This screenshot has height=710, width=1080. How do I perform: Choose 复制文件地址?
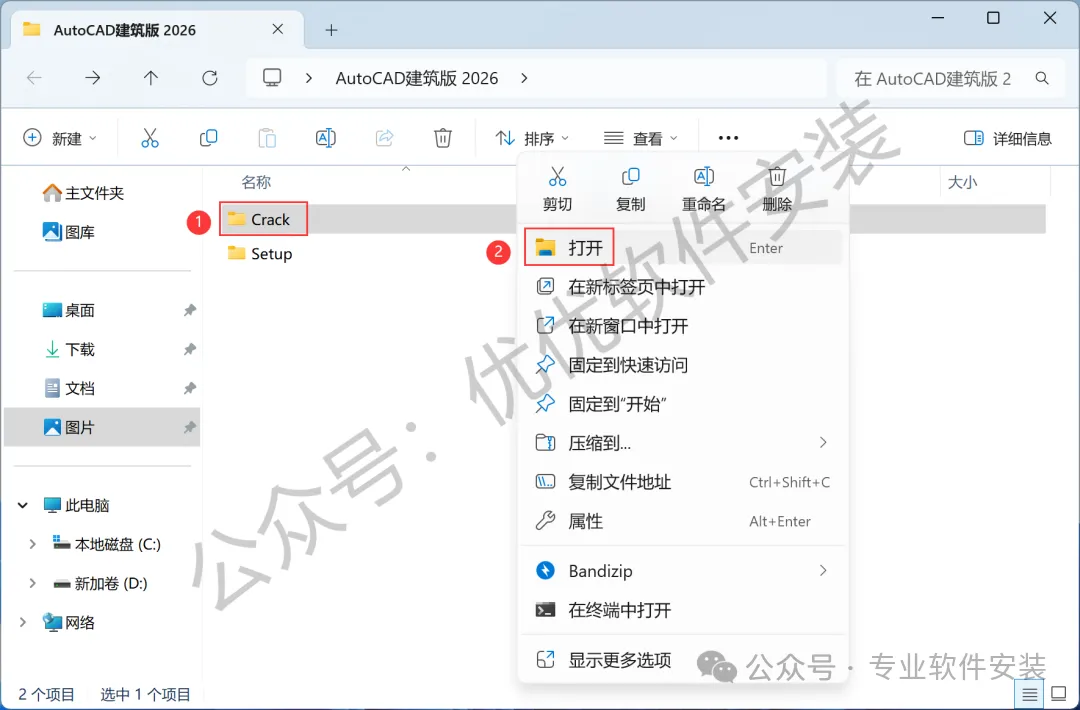[x=683, y=482]
